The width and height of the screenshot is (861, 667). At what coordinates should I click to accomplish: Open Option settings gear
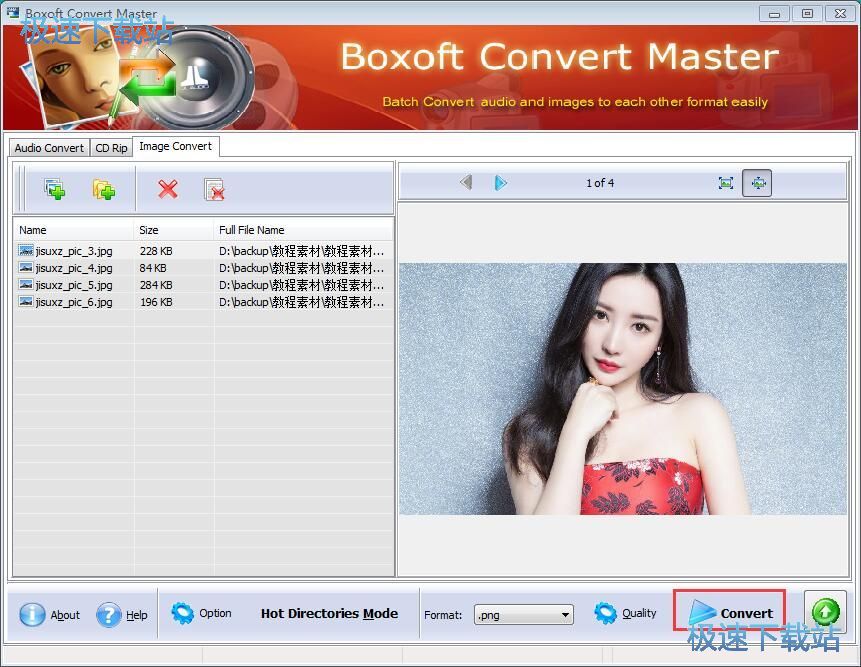(182, 613)
